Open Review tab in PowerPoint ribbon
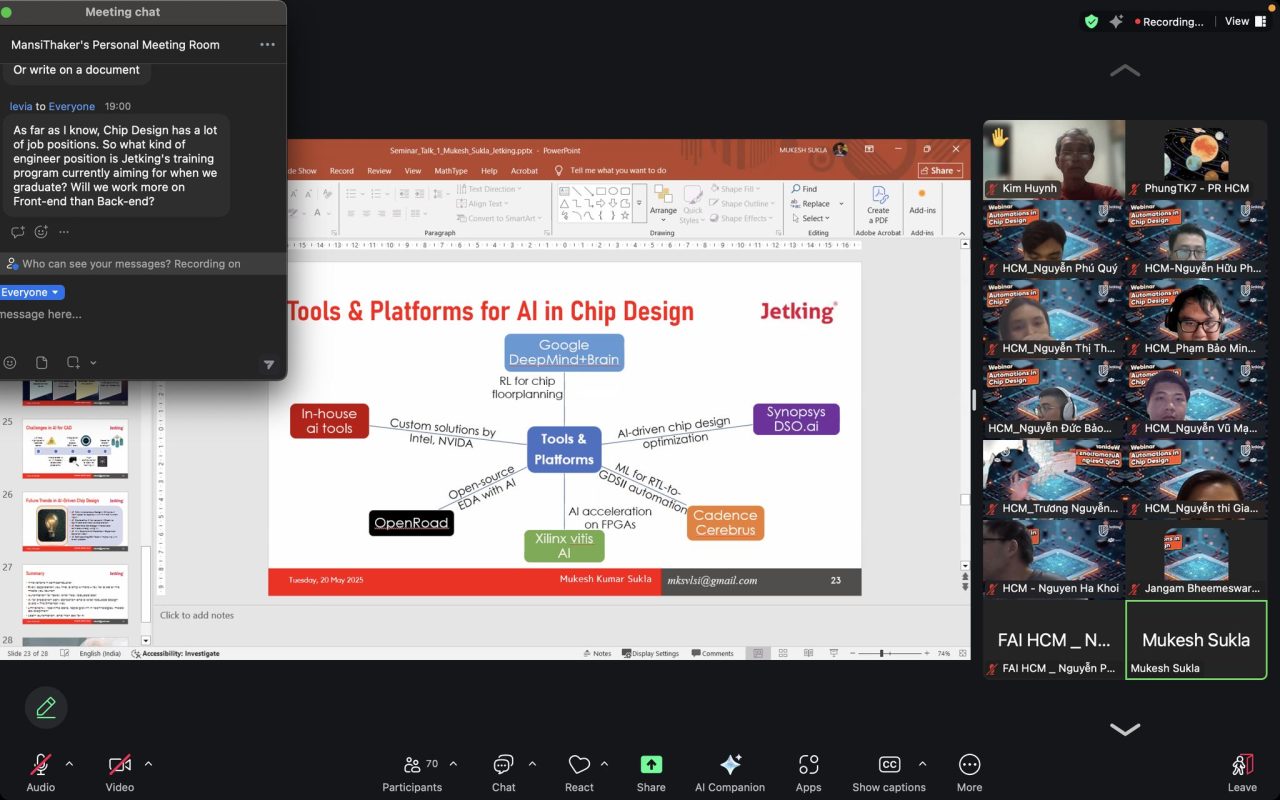This screenshot has width=1280, height=800. [379, 171]
